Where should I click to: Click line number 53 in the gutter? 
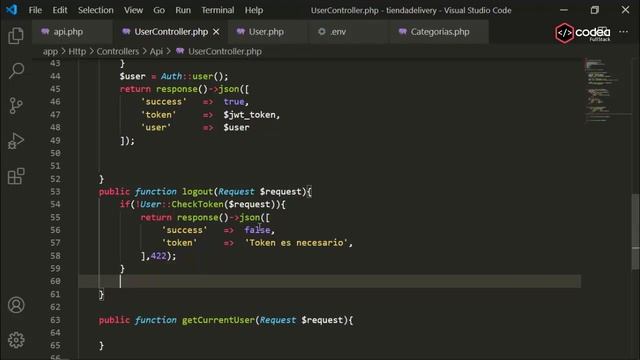pyautogui.click(x=55, y=191)
